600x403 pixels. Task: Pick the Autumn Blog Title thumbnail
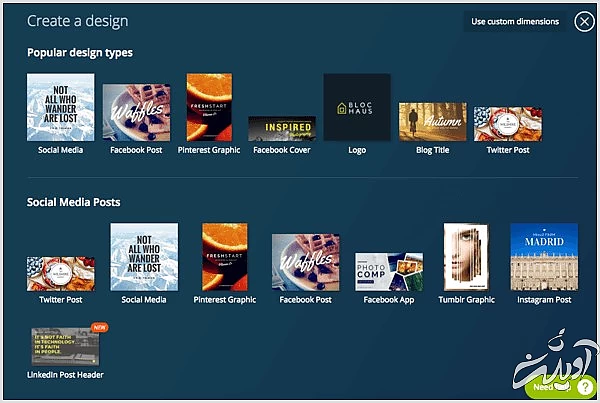click(x=432, y=122)
